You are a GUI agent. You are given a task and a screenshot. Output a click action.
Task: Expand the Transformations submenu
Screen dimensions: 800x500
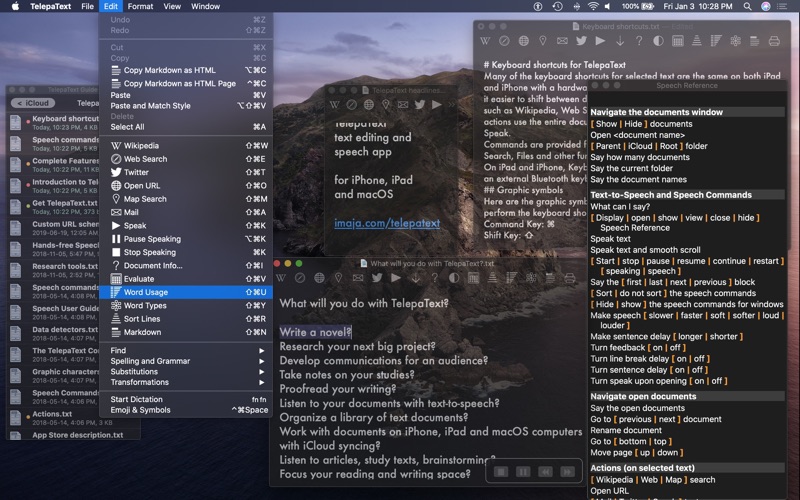(186, 382)
